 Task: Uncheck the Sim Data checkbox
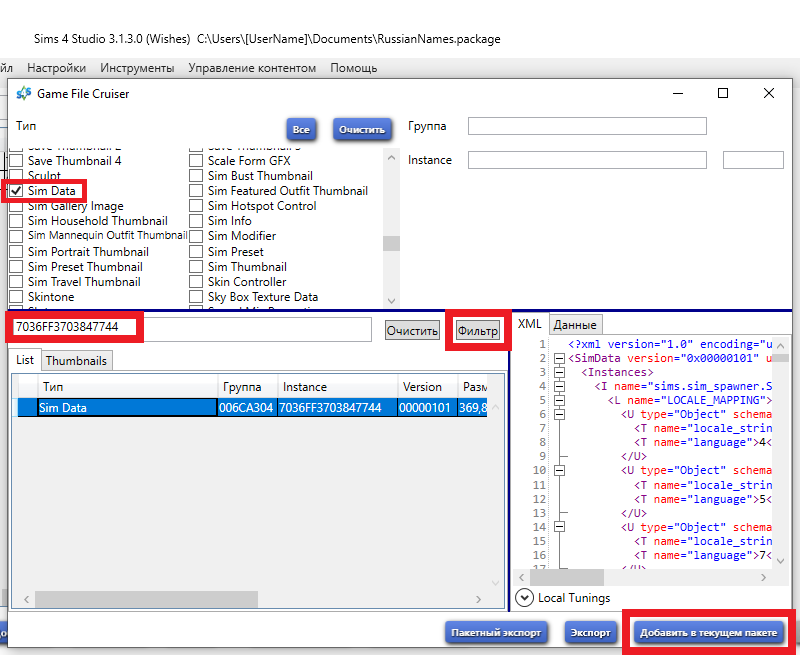[16, 190]
